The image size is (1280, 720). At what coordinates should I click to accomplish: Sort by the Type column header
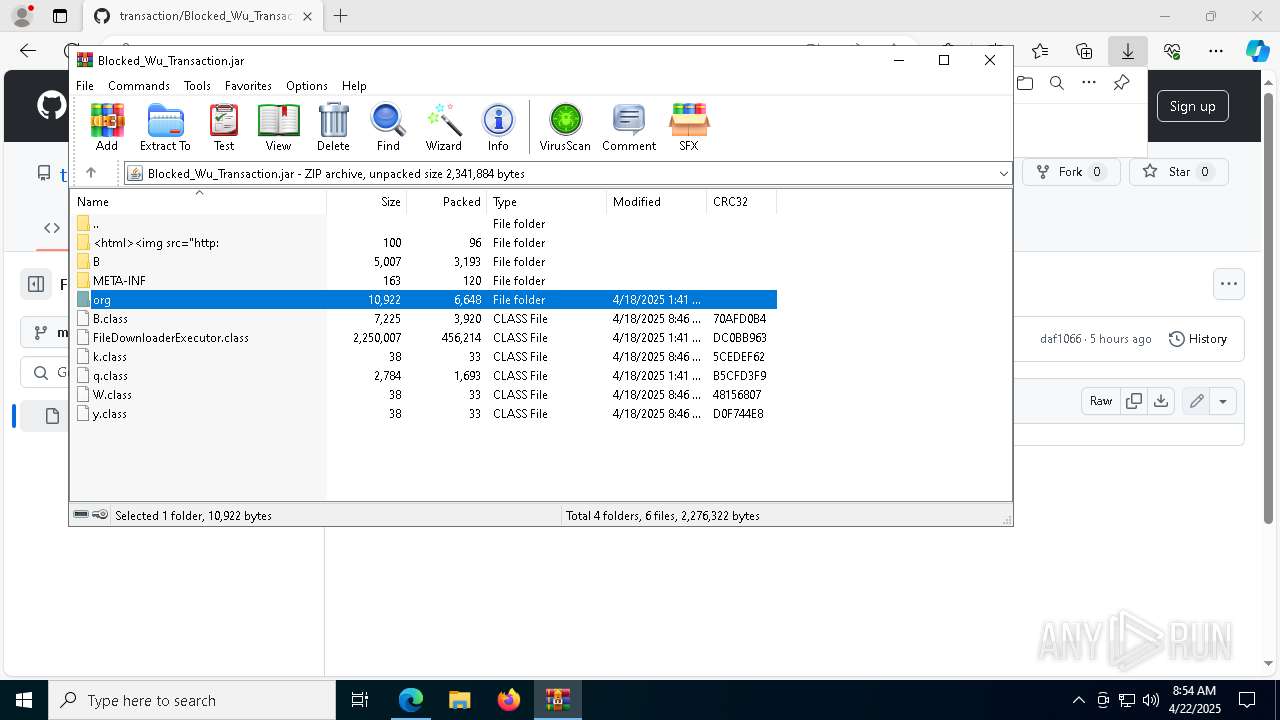[x=547, y=202]
